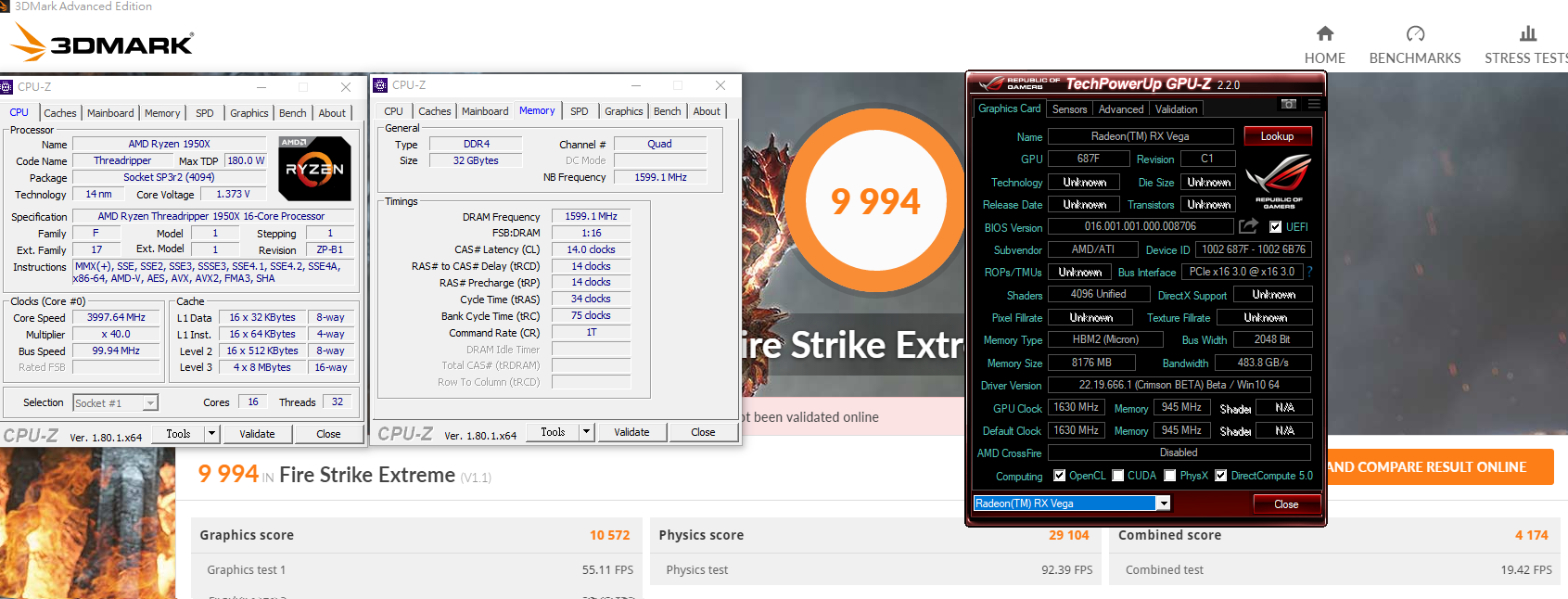
Task: Switch to Sensors tab in GPU-Z
Action: point(1069,109)
